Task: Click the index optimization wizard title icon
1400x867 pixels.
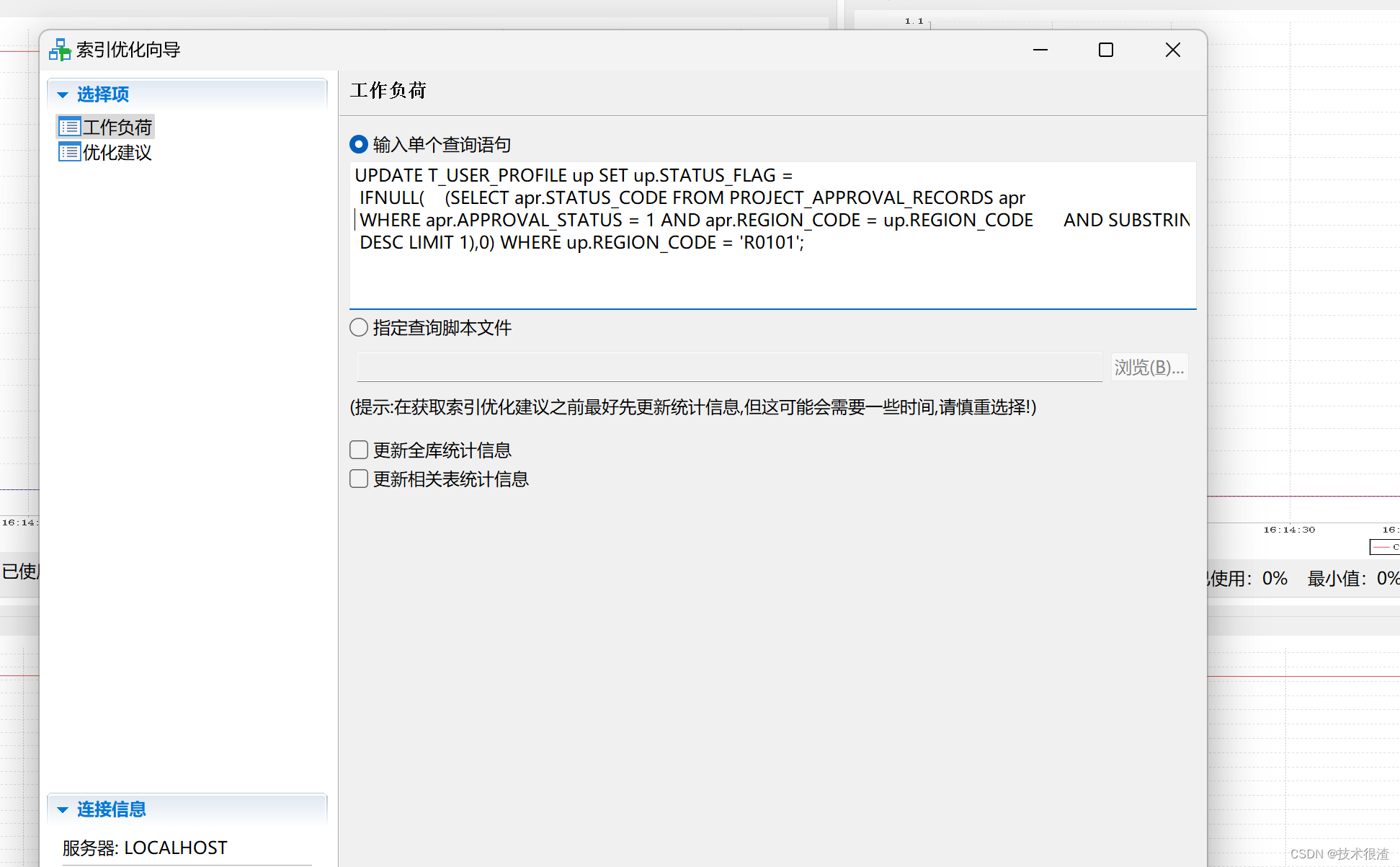Action: pyautogui.click(x=60, y=50)
